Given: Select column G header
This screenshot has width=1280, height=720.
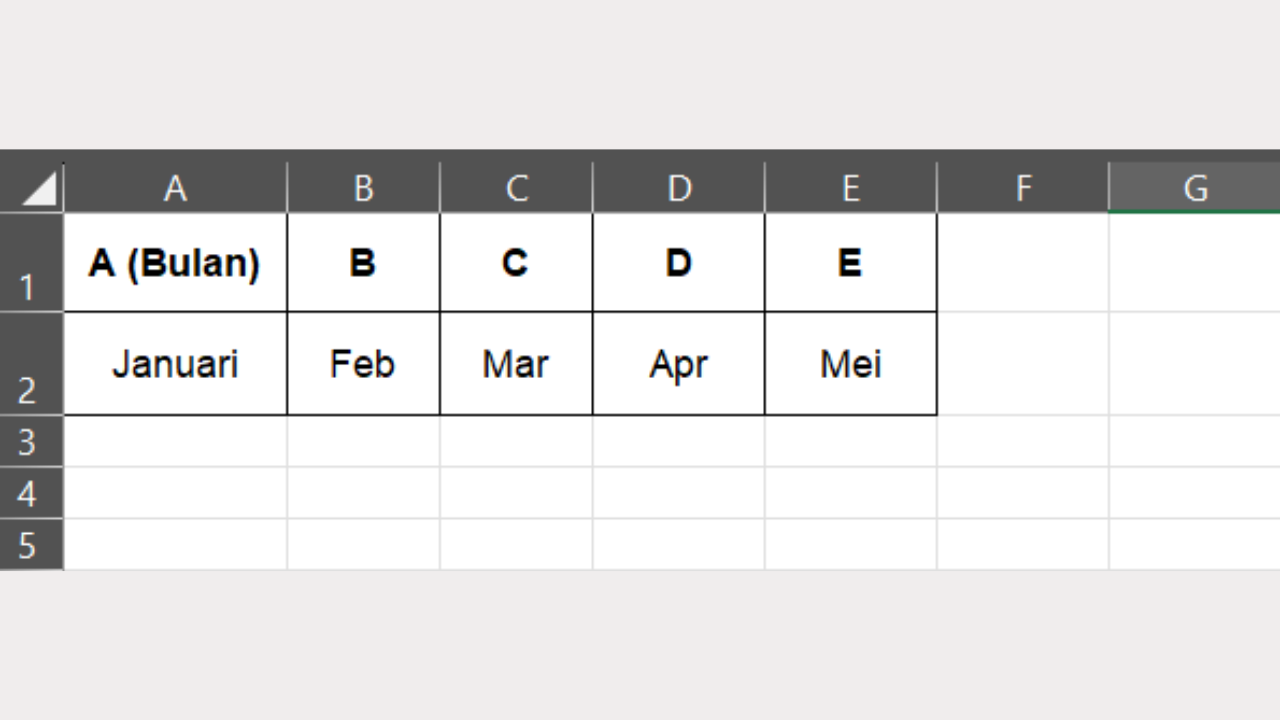Looking at the screenshot, I should 1195,188.
